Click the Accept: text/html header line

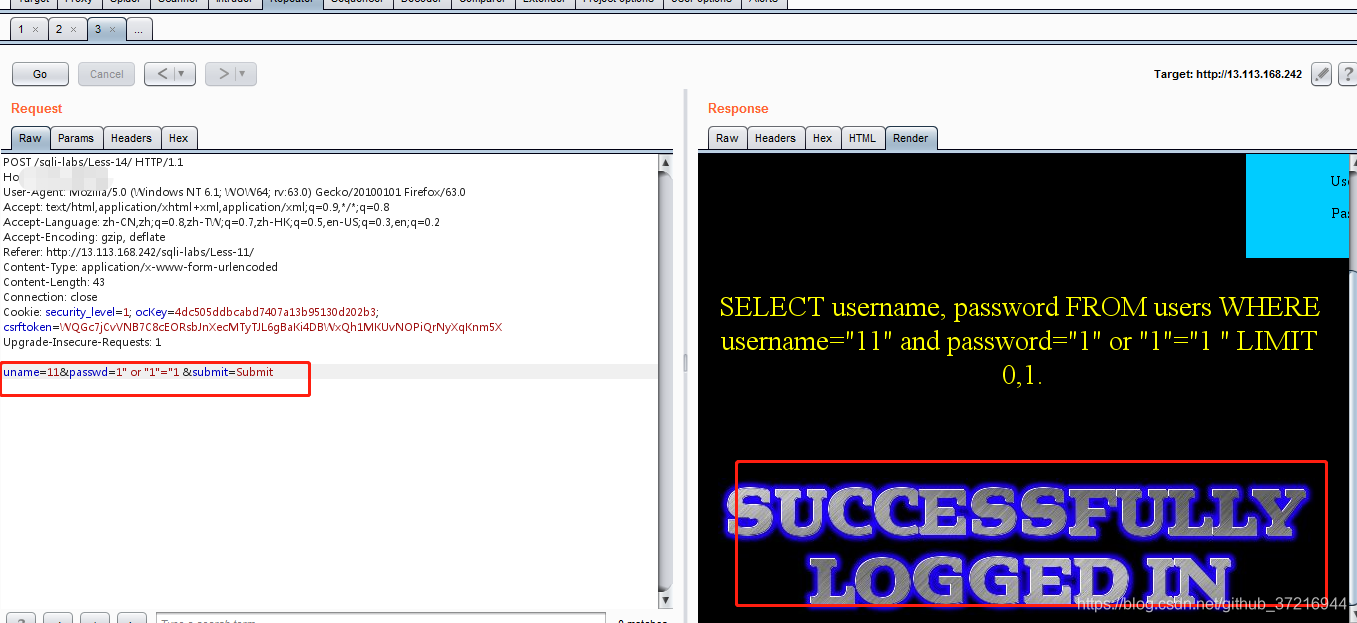(x=196, y=207)
